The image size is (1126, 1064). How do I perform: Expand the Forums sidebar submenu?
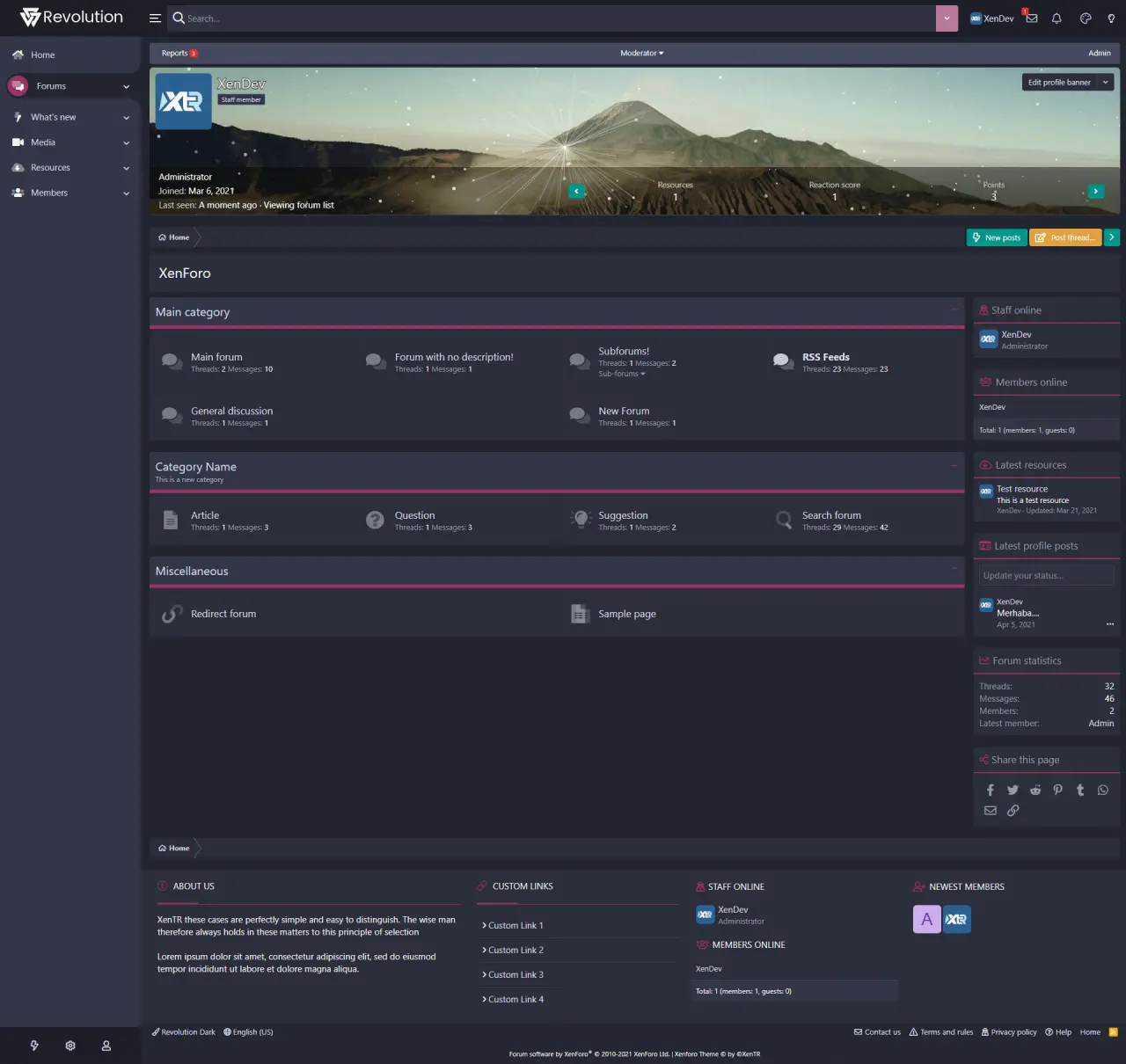(x=127, y=86)
